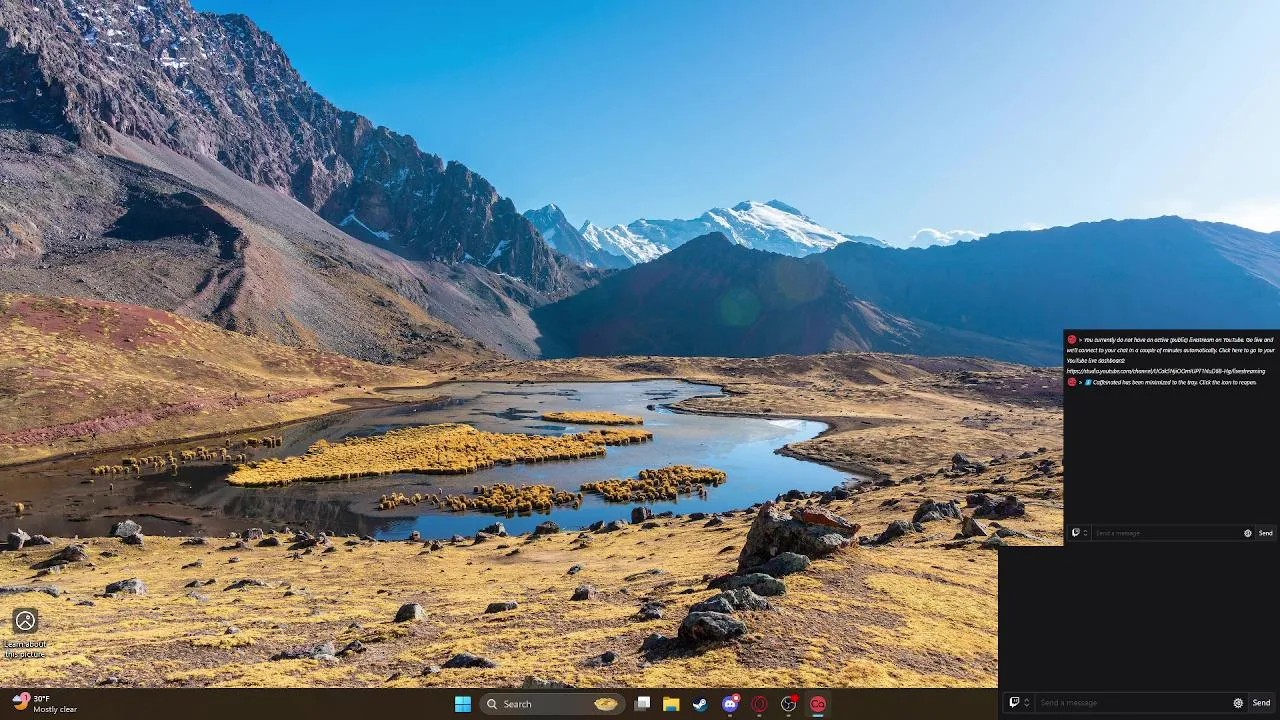Open the weather widget showing Mostly clear
This screenshot has width=1280, height=720.
45,704
